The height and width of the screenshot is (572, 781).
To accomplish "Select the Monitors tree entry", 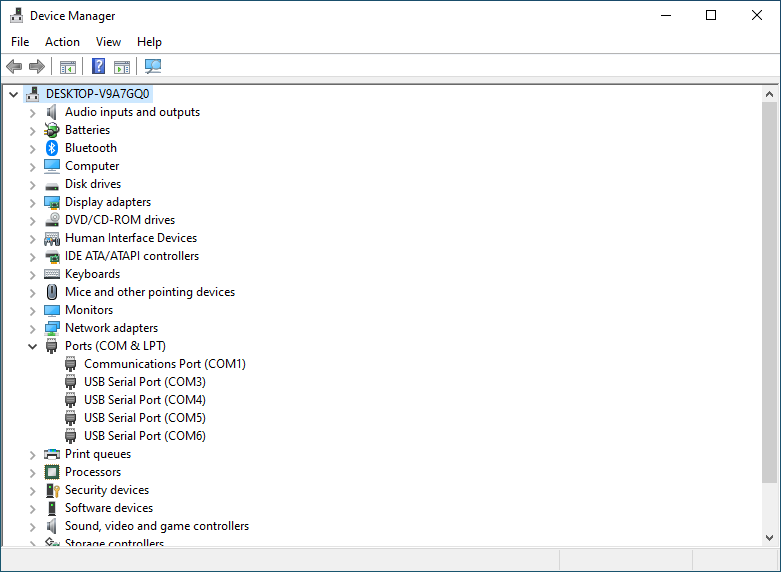I will 89,310.
